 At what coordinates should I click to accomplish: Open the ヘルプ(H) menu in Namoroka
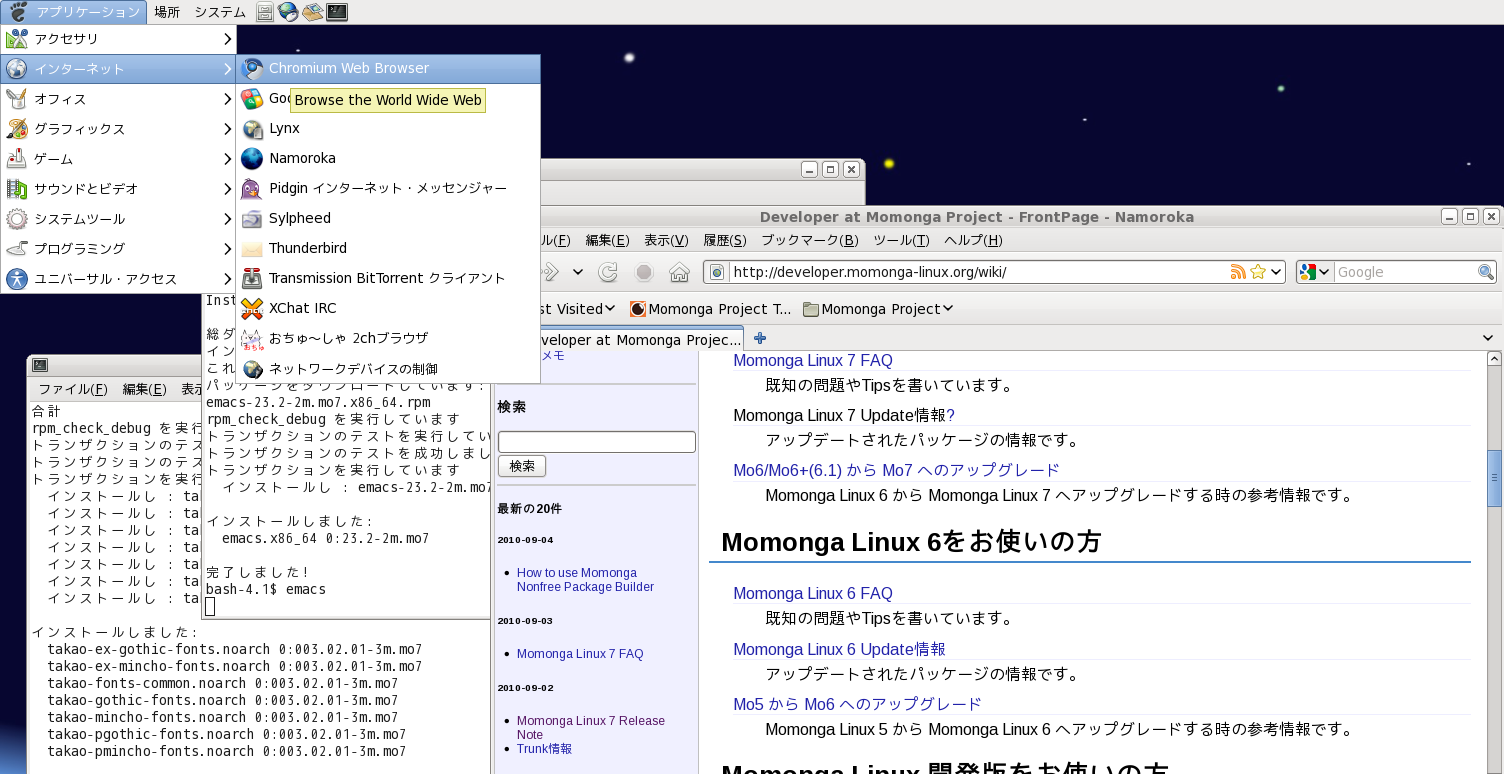coord(973,240)
